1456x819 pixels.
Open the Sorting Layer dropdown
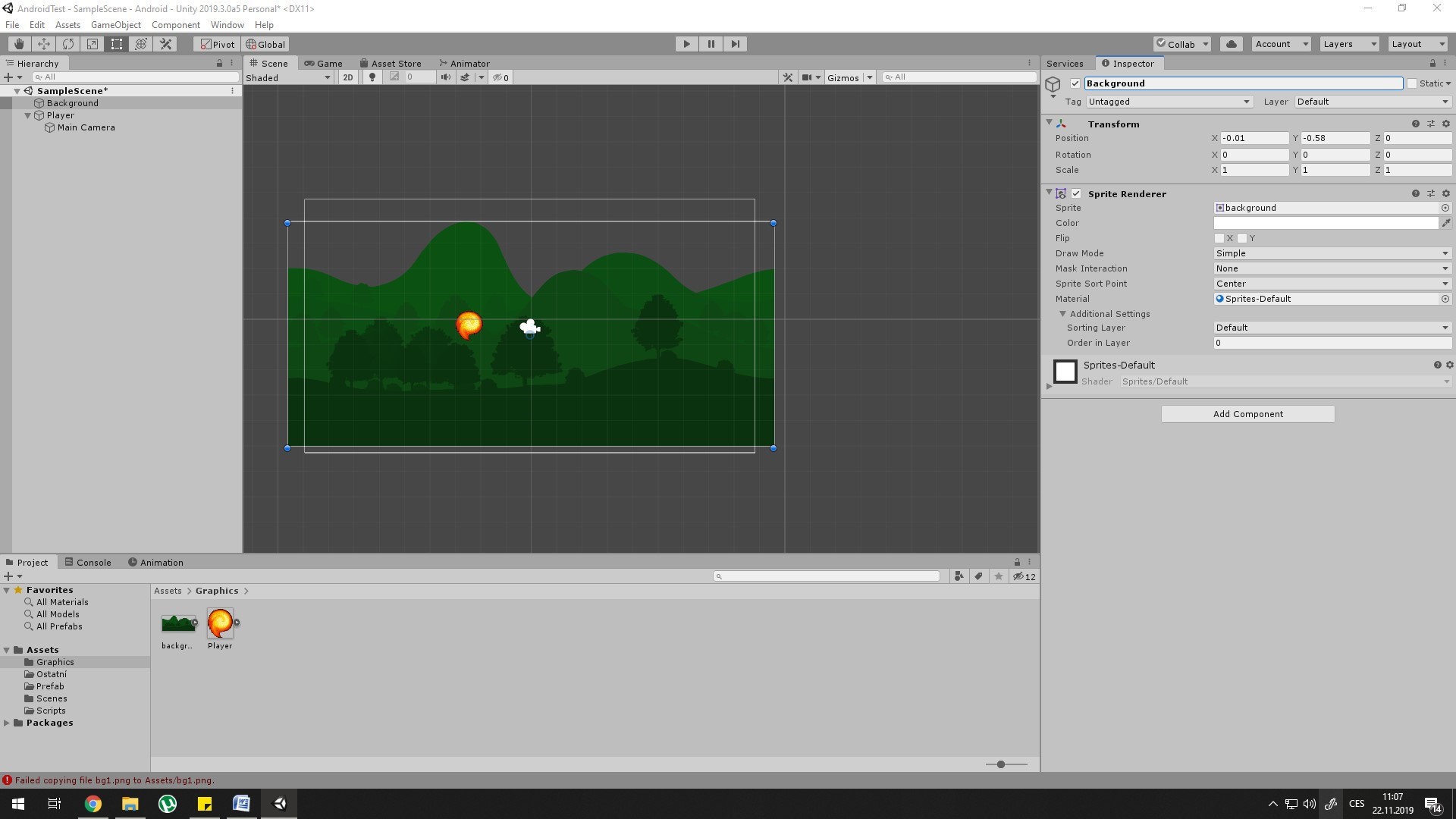pos(1331,328)
